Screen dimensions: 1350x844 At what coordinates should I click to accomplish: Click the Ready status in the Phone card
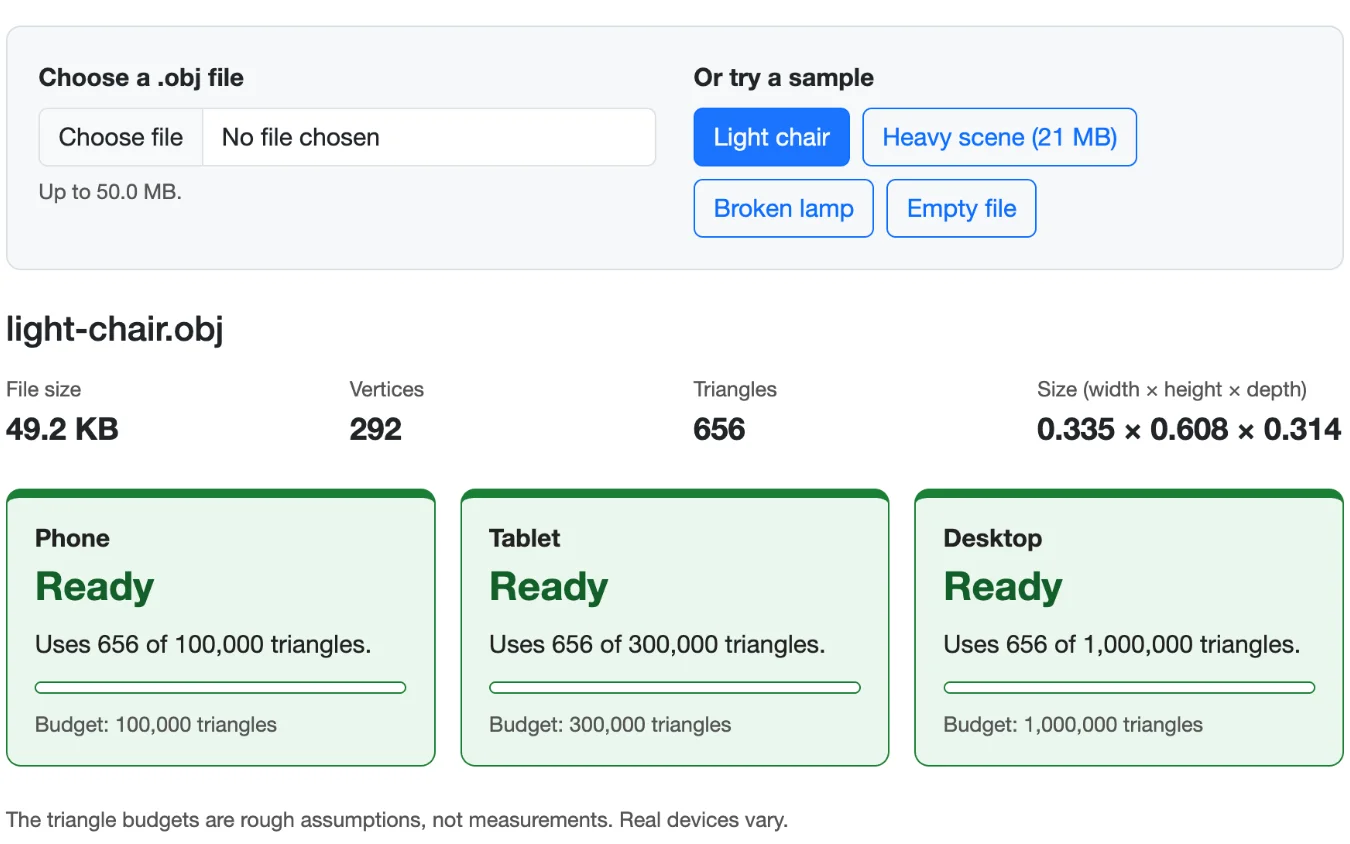pos(94,587)
